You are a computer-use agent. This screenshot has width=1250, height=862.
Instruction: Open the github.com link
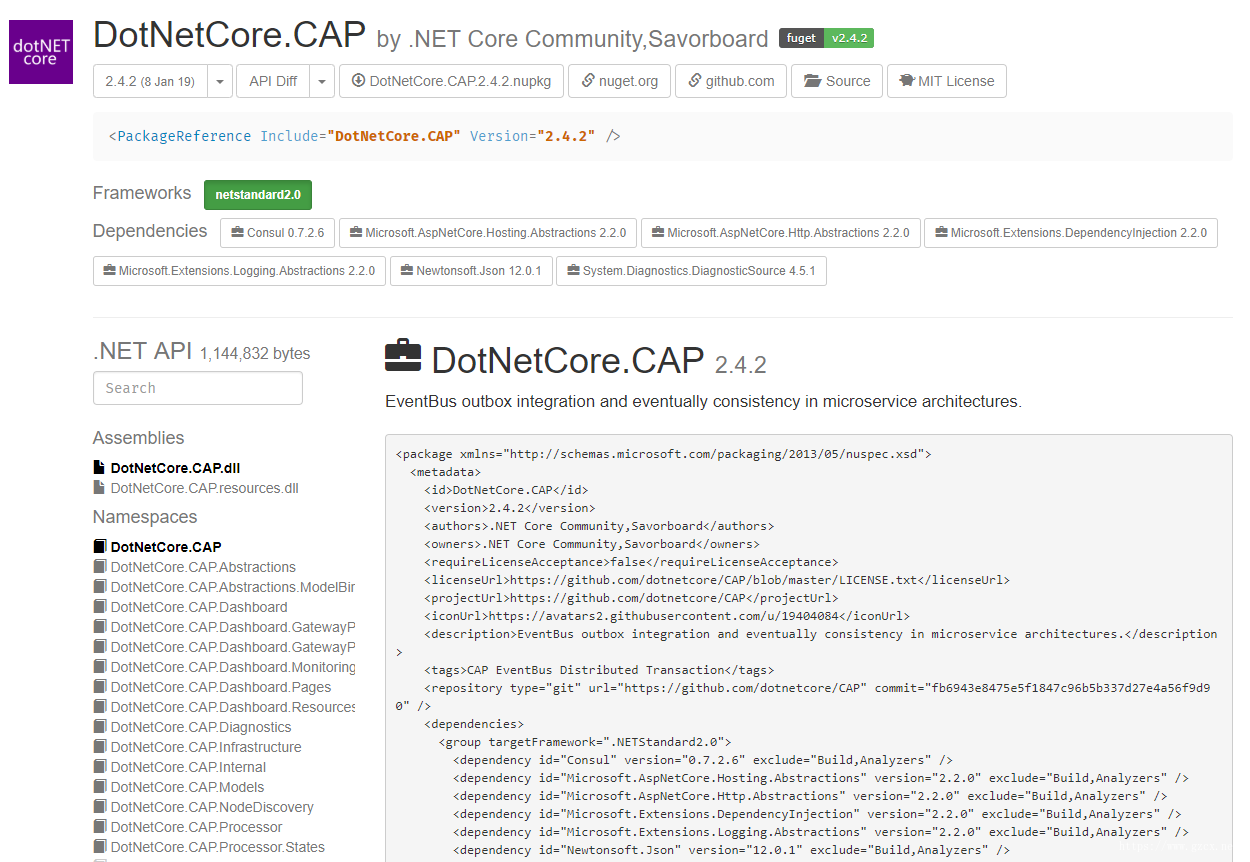[x=731, y=82]
